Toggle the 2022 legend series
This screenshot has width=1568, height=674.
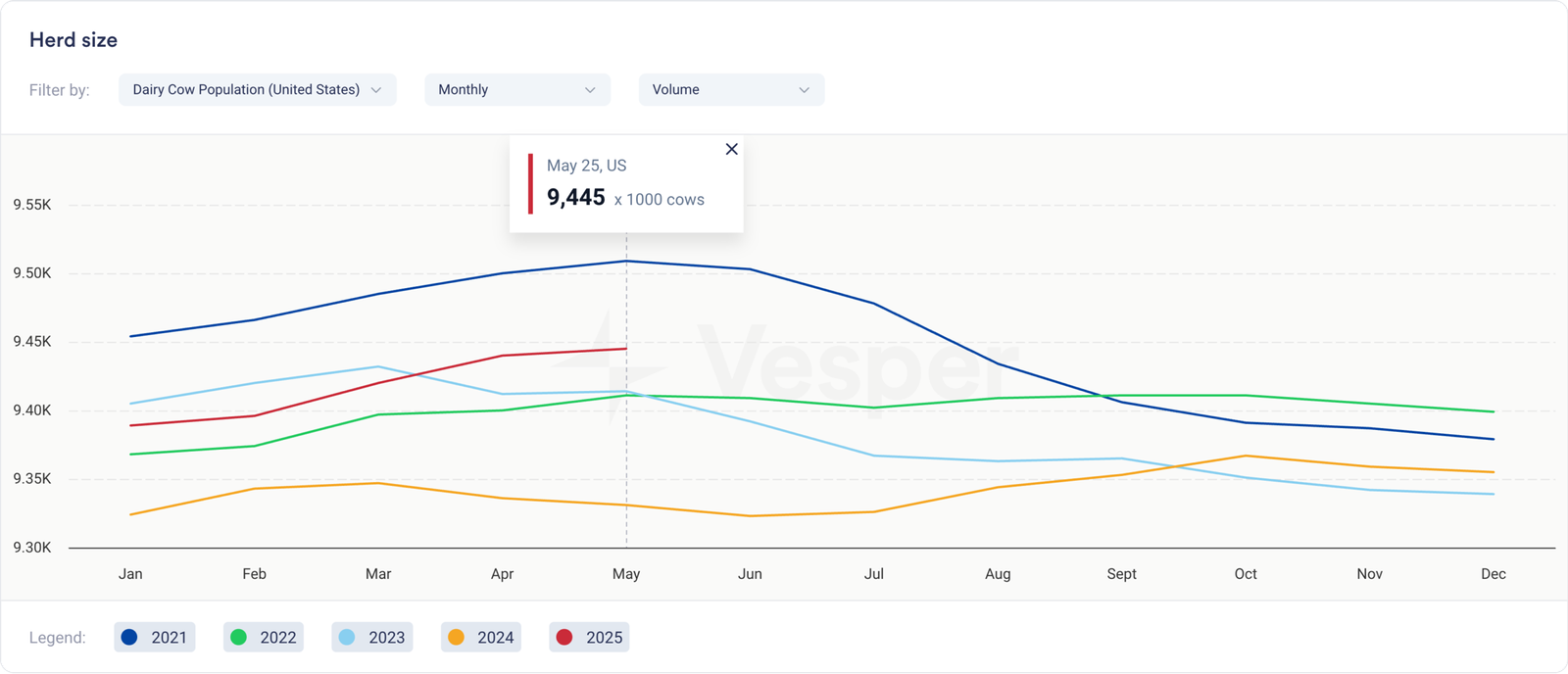[264, 638]
